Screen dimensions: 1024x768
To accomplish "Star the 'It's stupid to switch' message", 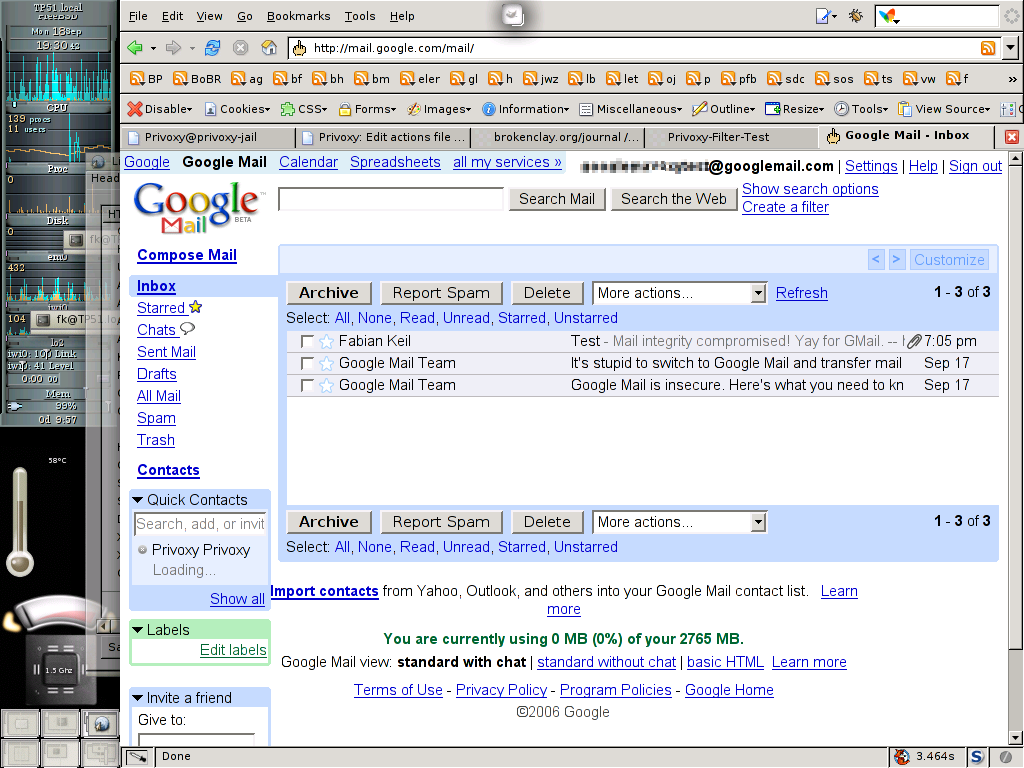I will pyautogui.click(x=327, y=364).
